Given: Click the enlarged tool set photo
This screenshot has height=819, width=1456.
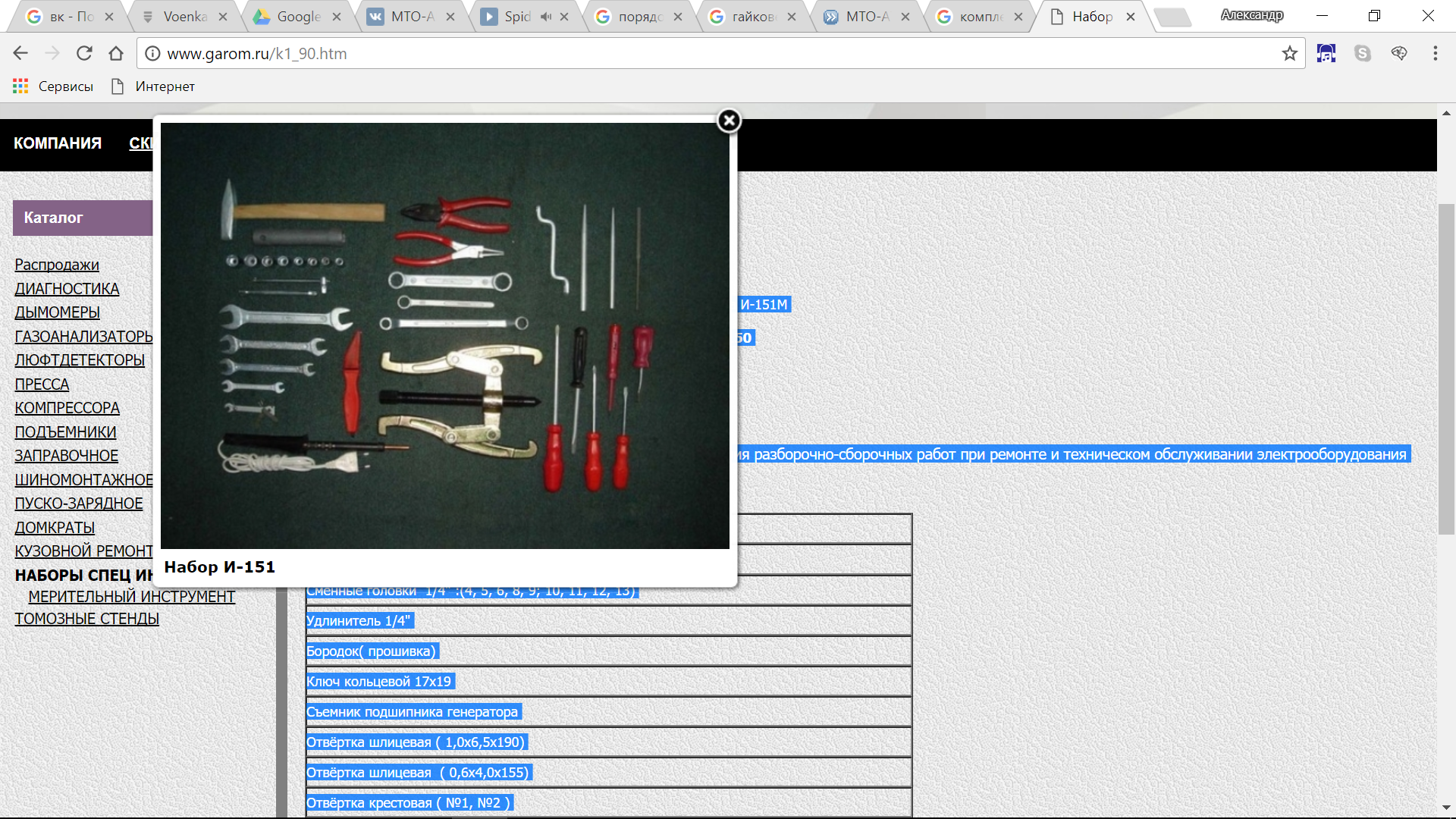Looking at the screenshot, I should point(445,336).
